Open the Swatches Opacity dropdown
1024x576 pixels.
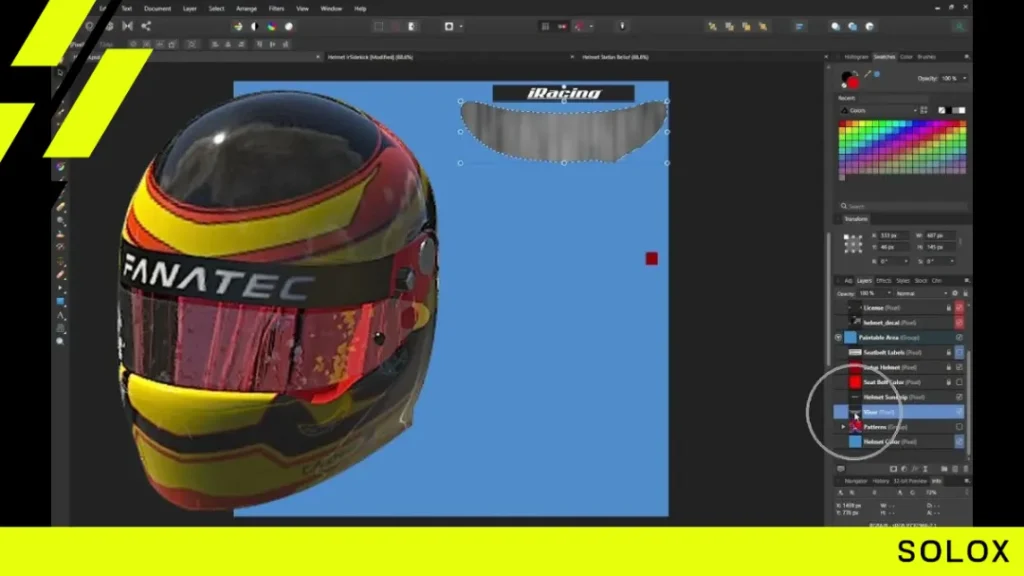(x=965, y=78)
